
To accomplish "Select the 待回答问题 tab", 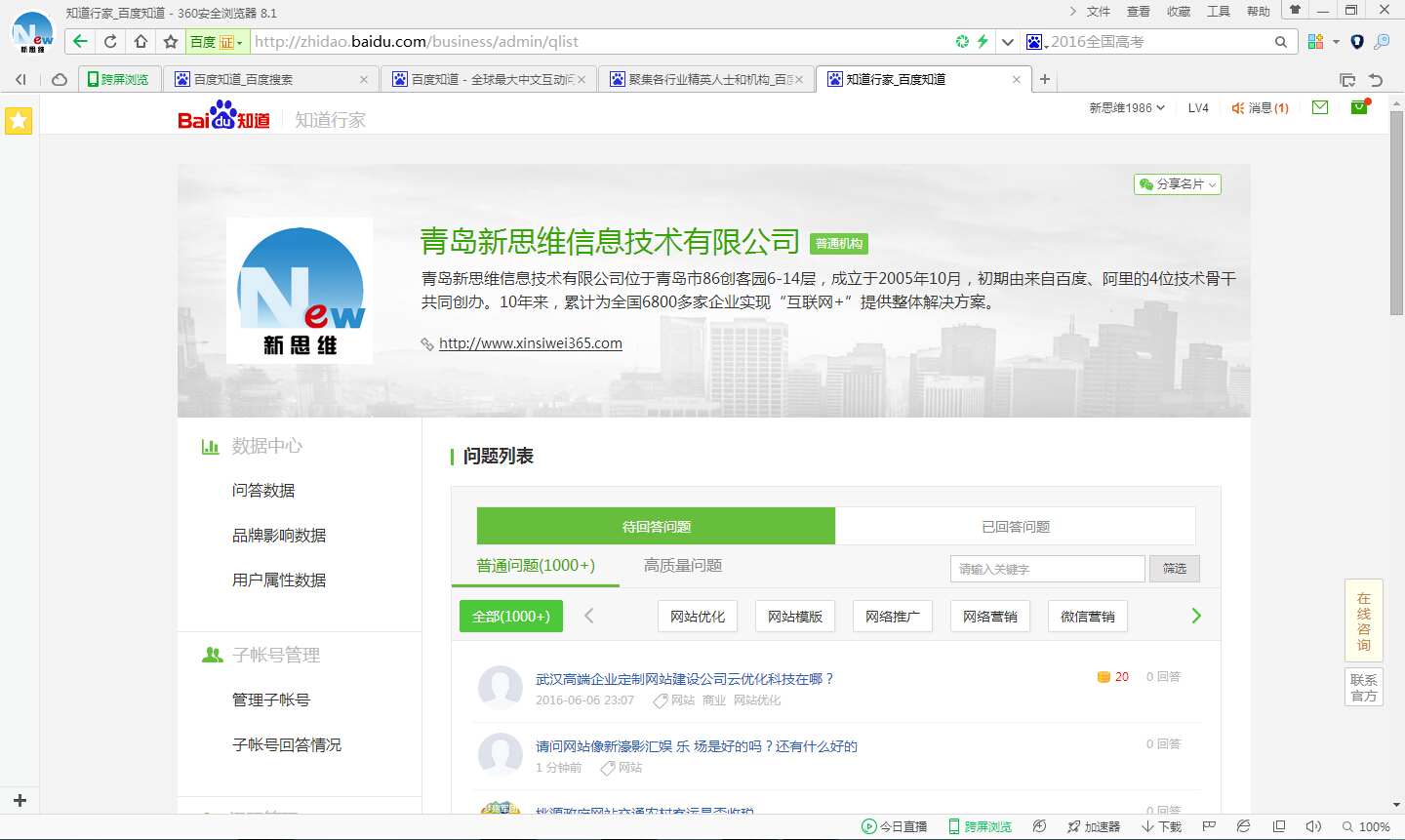I will (x=656, y=526).
